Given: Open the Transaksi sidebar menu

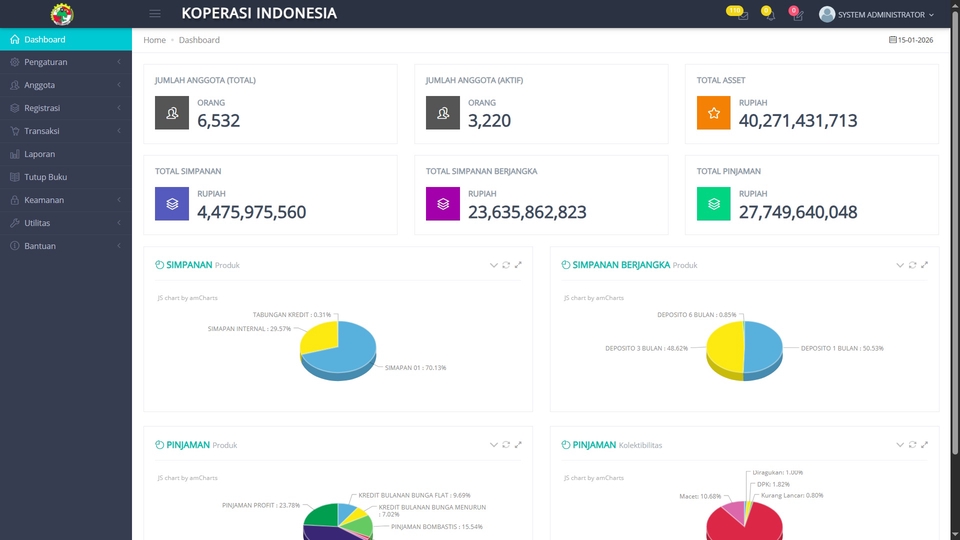Looking at the screenshot, I should [x=65, y=131].
